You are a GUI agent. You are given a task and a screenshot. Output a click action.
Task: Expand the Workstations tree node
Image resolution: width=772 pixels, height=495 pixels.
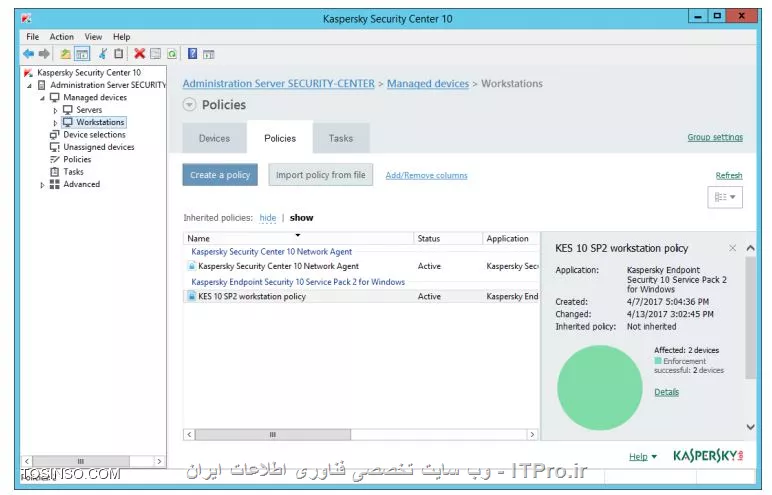[55, 123]
